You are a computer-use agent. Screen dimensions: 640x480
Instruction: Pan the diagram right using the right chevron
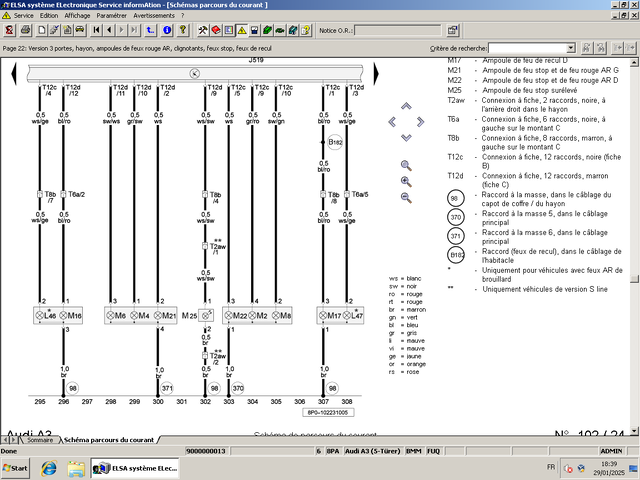click(421, 120)
